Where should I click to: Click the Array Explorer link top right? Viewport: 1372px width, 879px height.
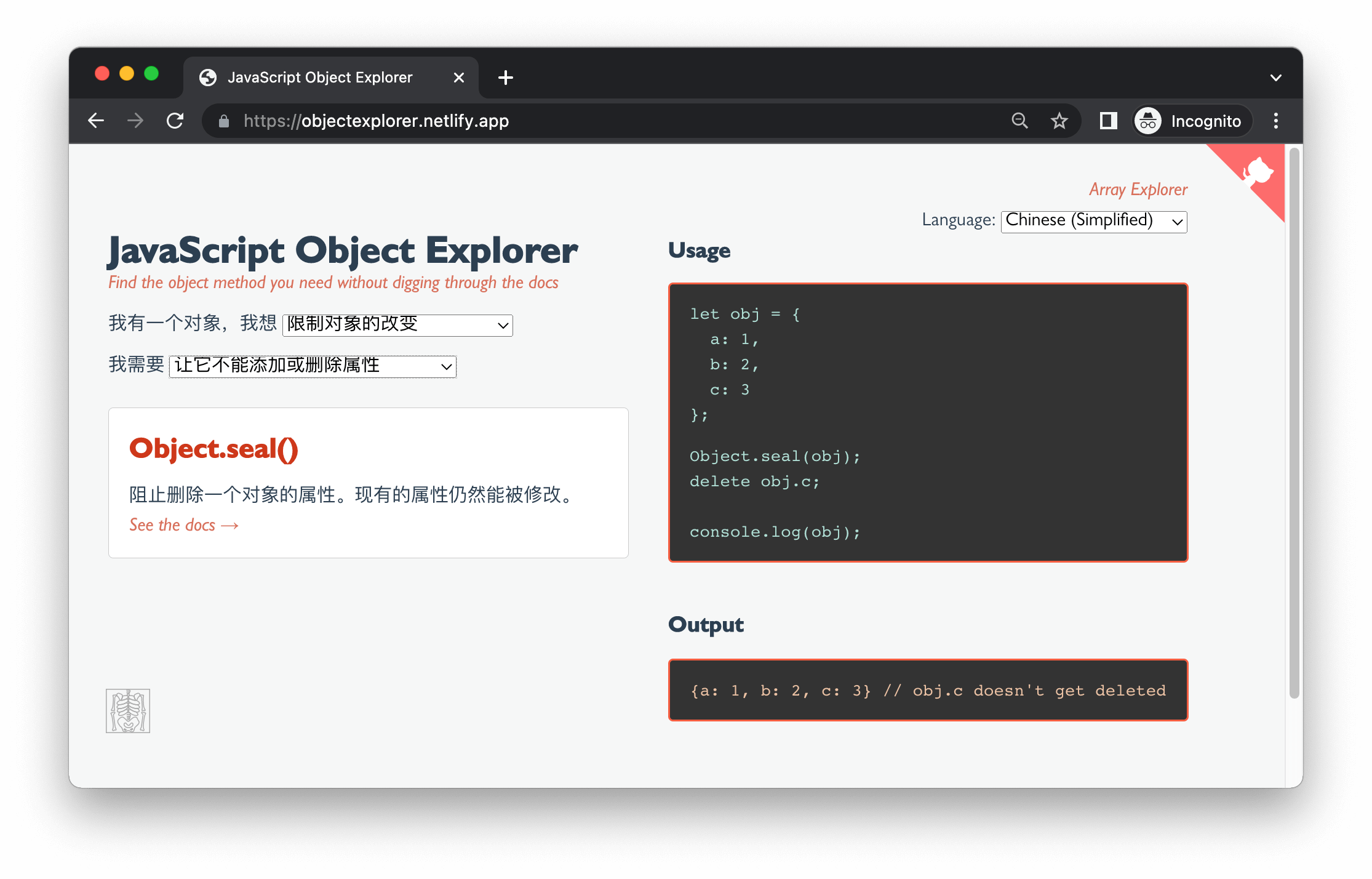1139,189
